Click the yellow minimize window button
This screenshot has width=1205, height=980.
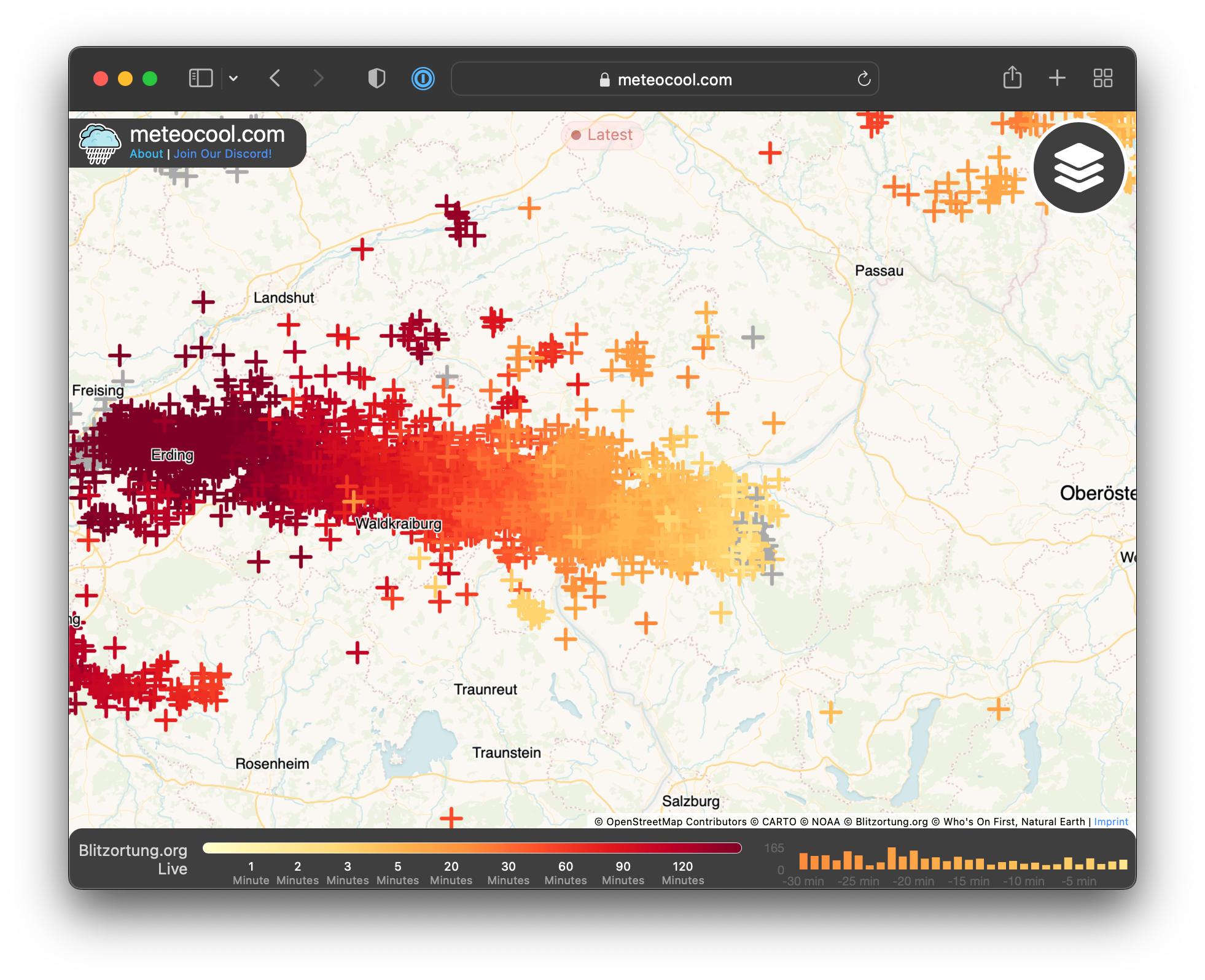125,79
